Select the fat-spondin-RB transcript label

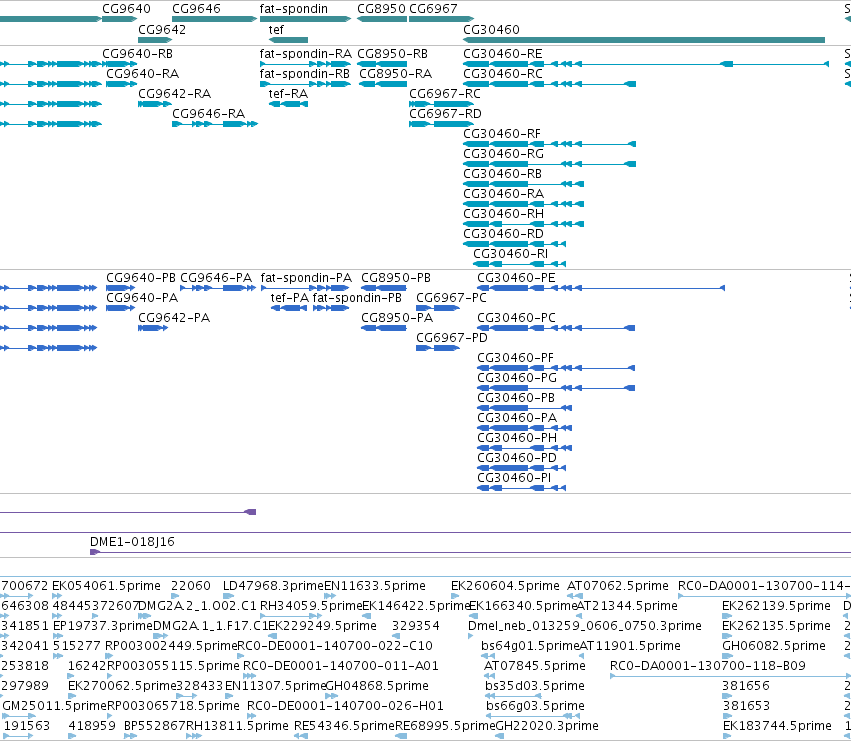(304, 73)
